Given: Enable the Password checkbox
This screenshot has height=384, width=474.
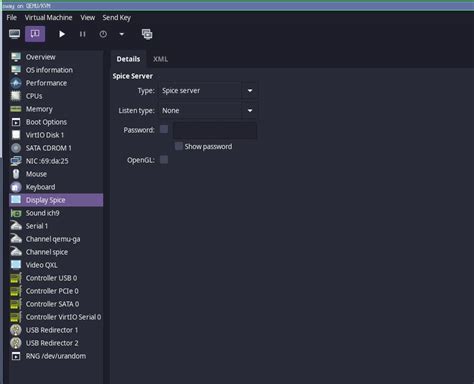Looking at the screenshot, I should [x=164, y=129].
